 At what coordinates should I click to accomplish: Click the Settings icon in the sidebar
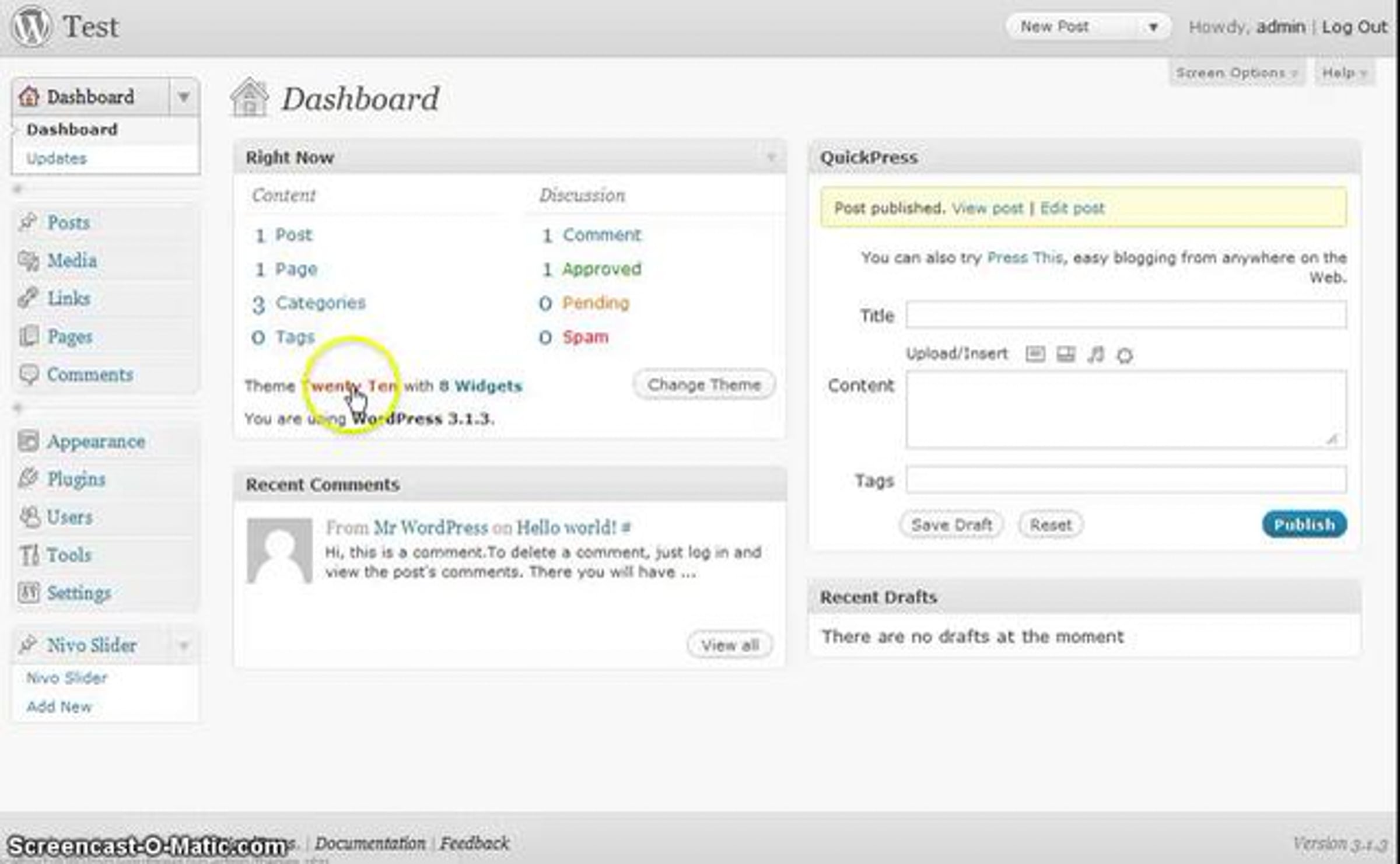28,592
